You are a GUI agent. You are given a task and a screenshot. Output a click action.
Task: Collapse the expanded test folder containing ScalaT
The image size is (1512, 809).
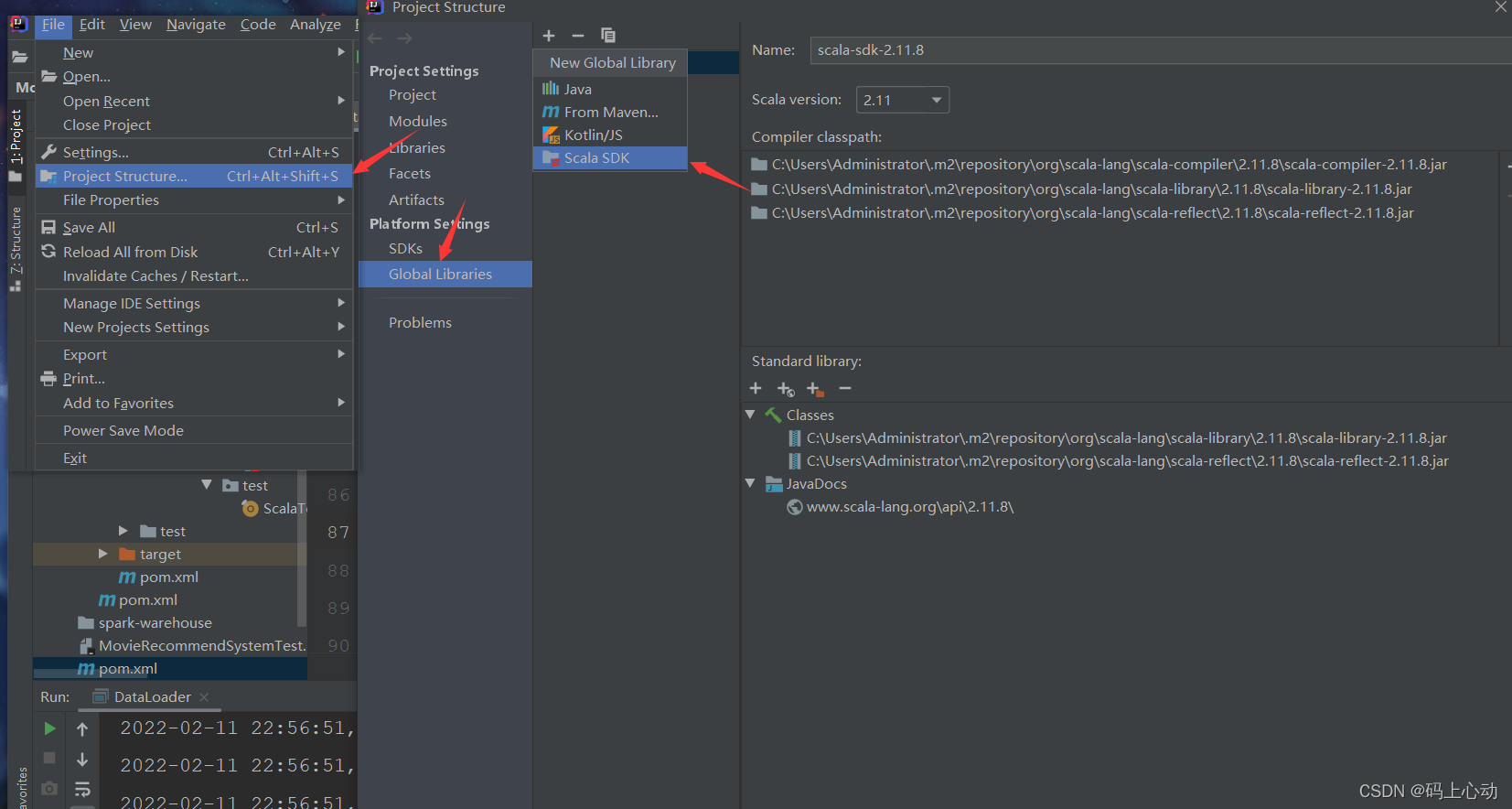coord(207,485)
